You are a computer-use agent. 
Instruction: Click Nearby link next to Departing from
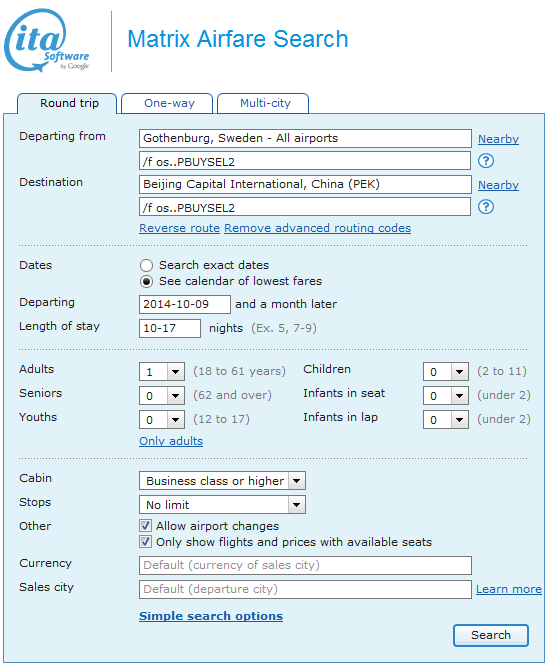coord(498,139)
